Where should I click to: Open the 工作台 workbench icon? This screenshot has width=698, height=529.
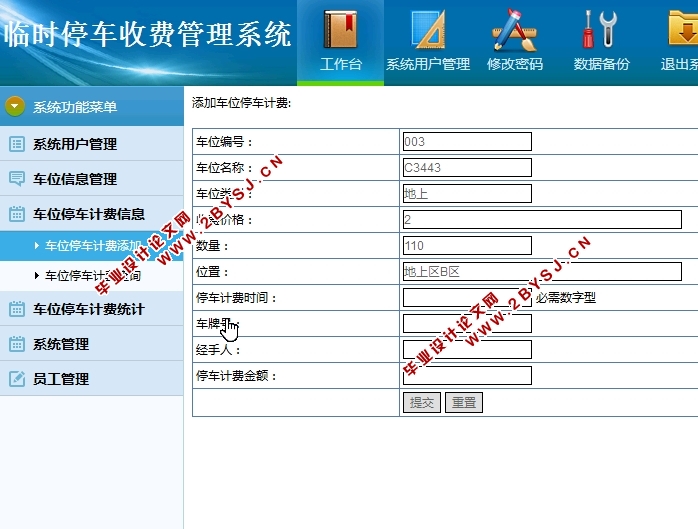[341, 30]
